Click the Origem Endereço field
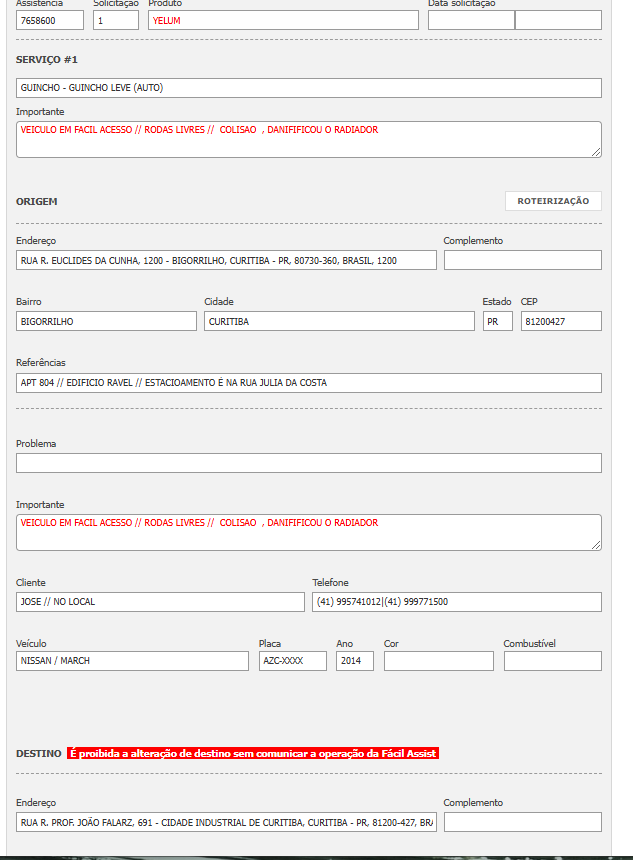Image resolution: width=633 pixels, height=860 pixels. (226, 260)
